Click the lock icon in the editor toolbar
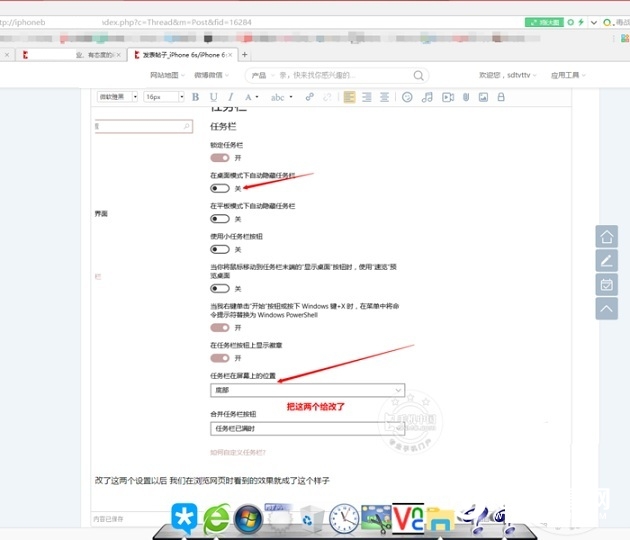This screenshot has height=540, width=630. click(501, 97)
